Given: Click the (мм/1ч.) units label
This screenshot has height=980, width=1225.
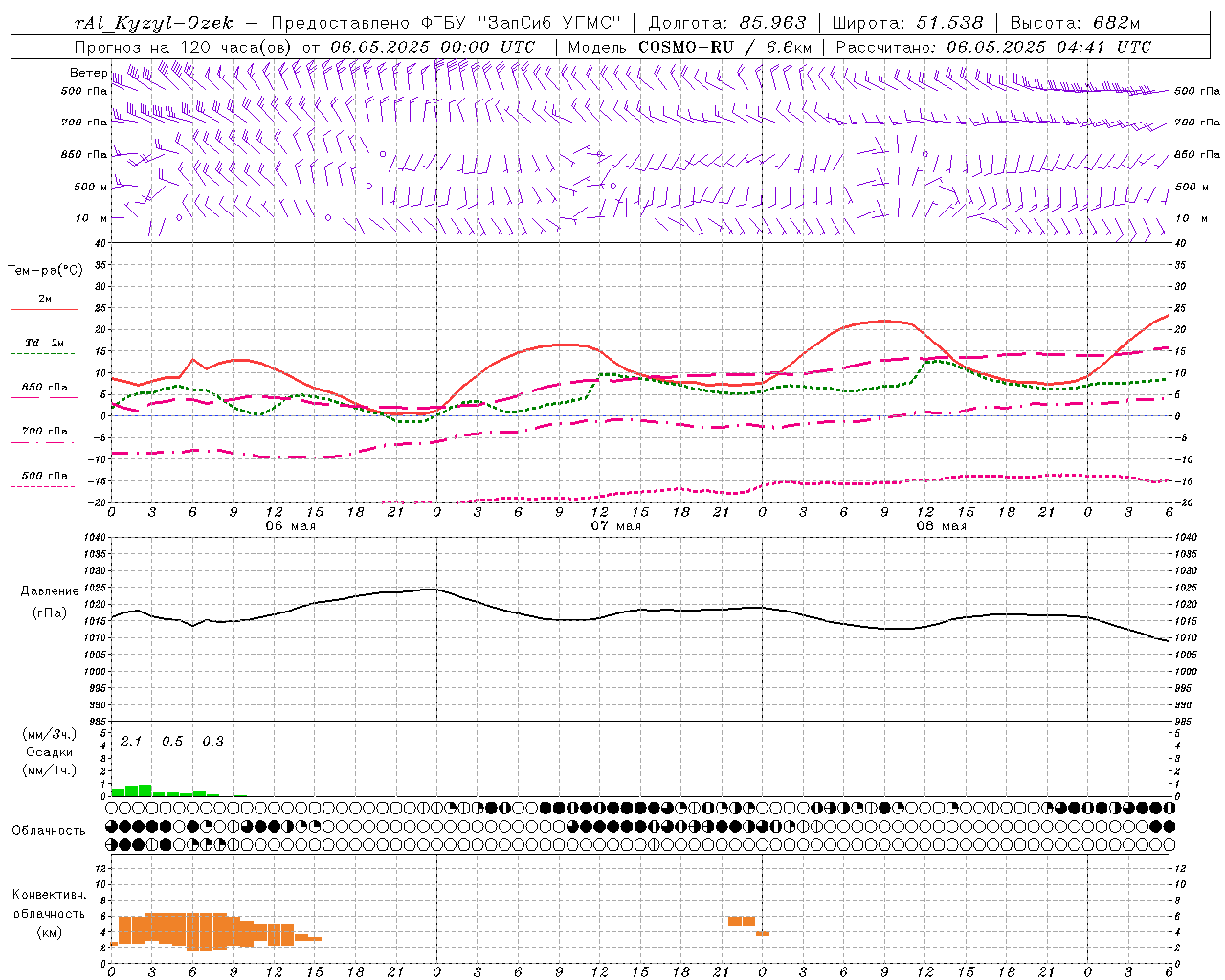Looking at the screenshot, I should (x=49, y=770).
